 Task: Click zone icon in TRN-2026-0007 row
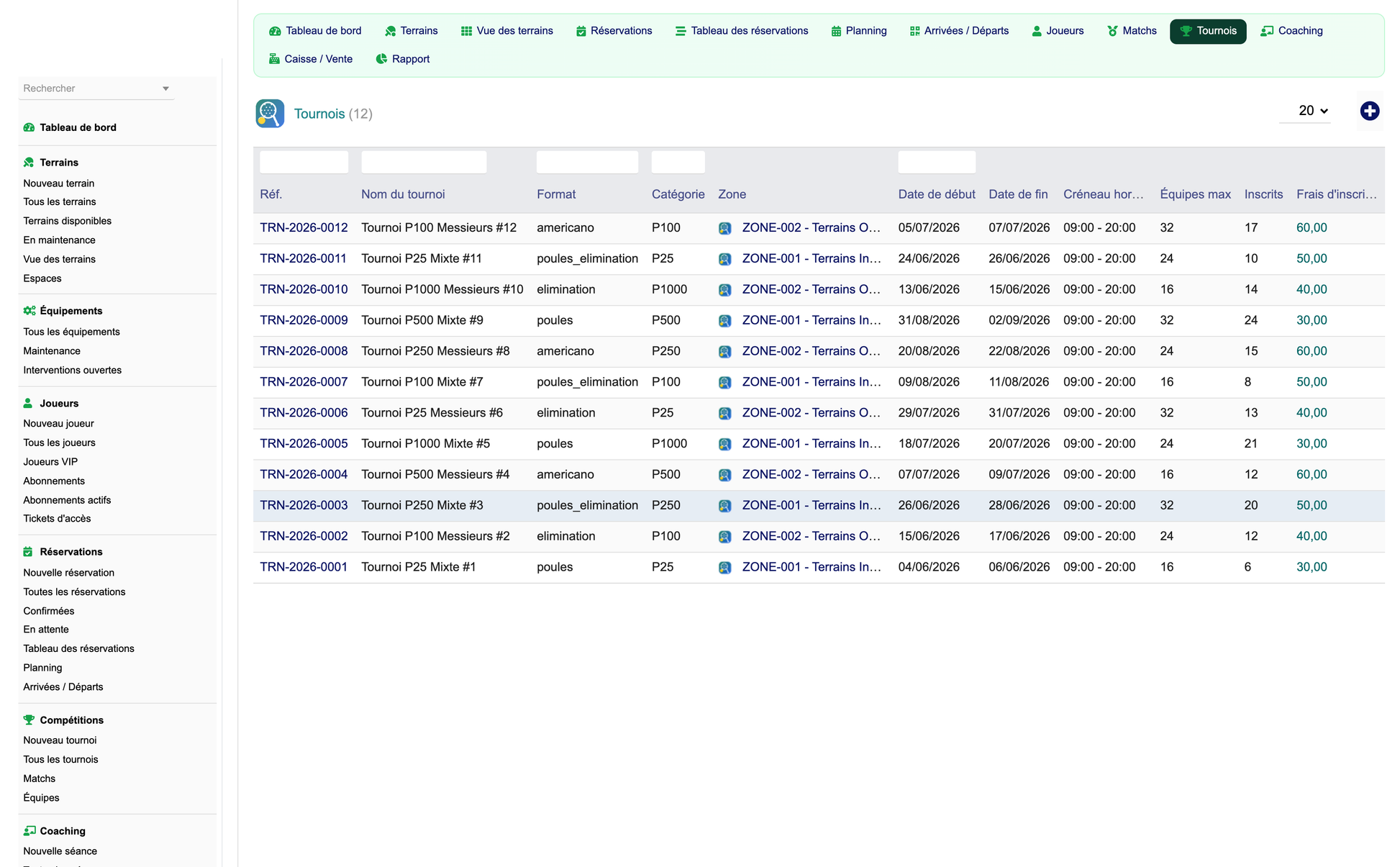(x=724, y=383)
